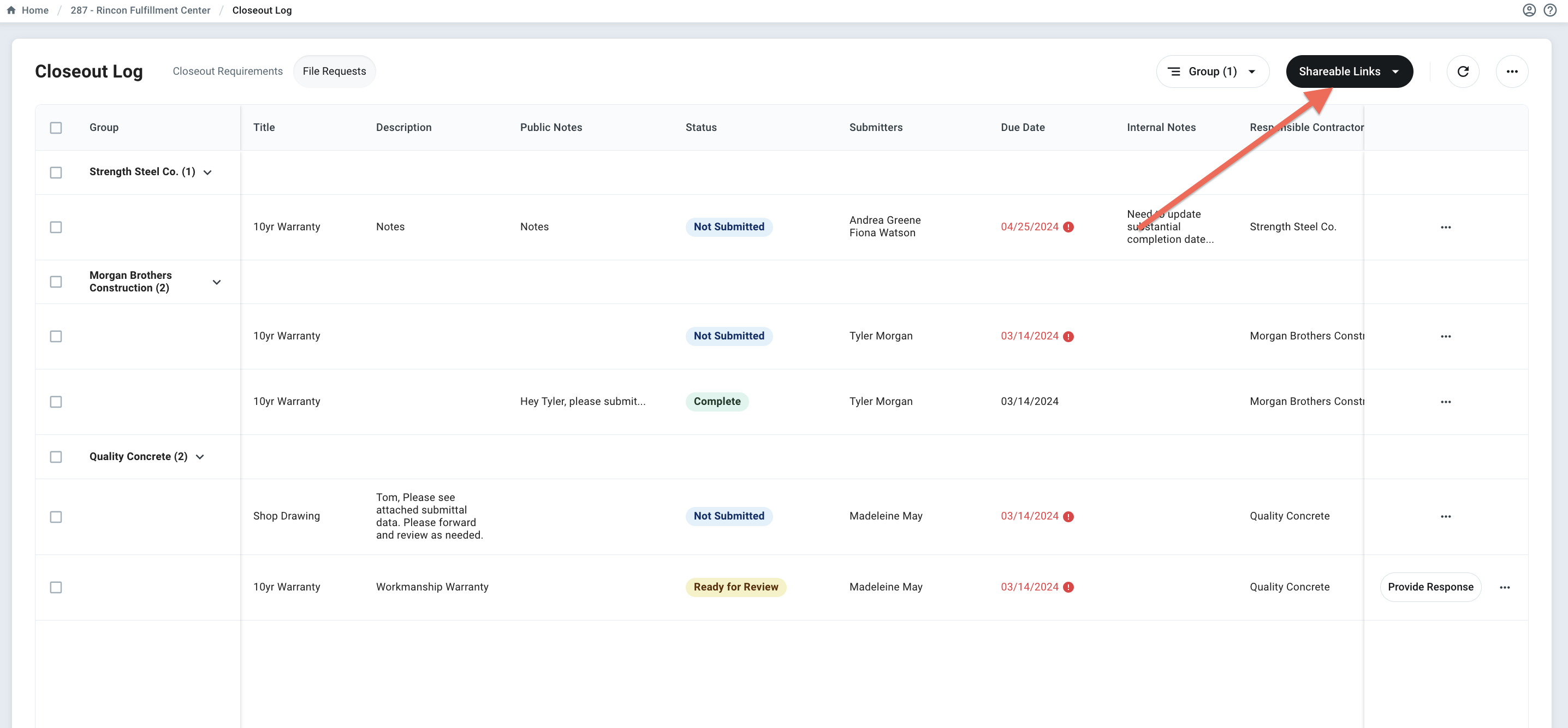
Task: Click the refresh icon button
Action: [1463, 72]
